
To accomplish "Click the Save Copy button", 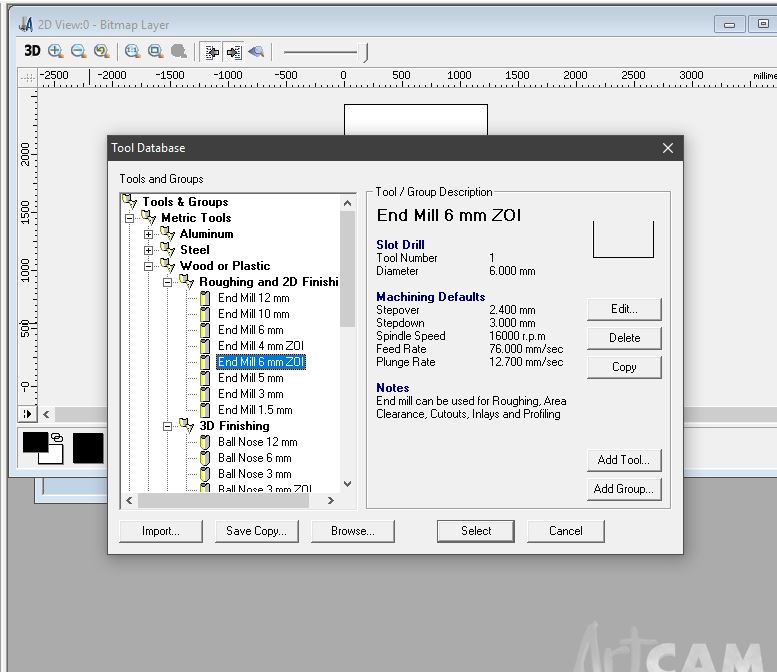I will point(257,531).
